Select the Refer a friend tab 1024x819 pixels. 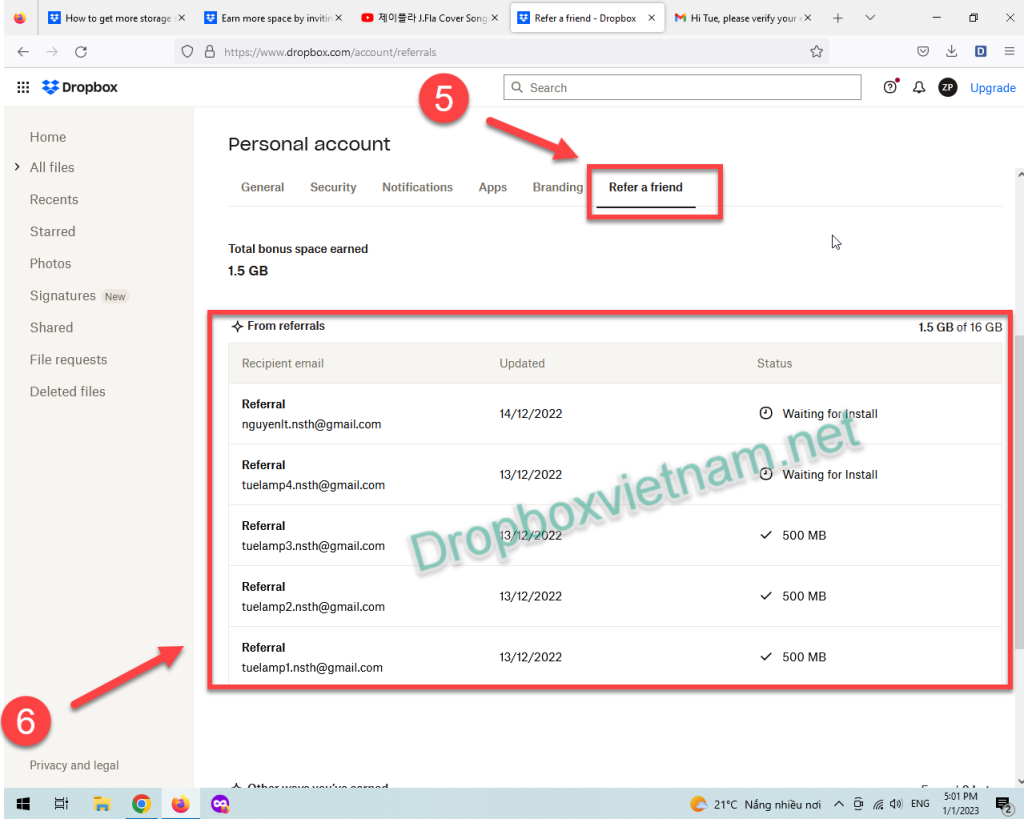[646, 187]
